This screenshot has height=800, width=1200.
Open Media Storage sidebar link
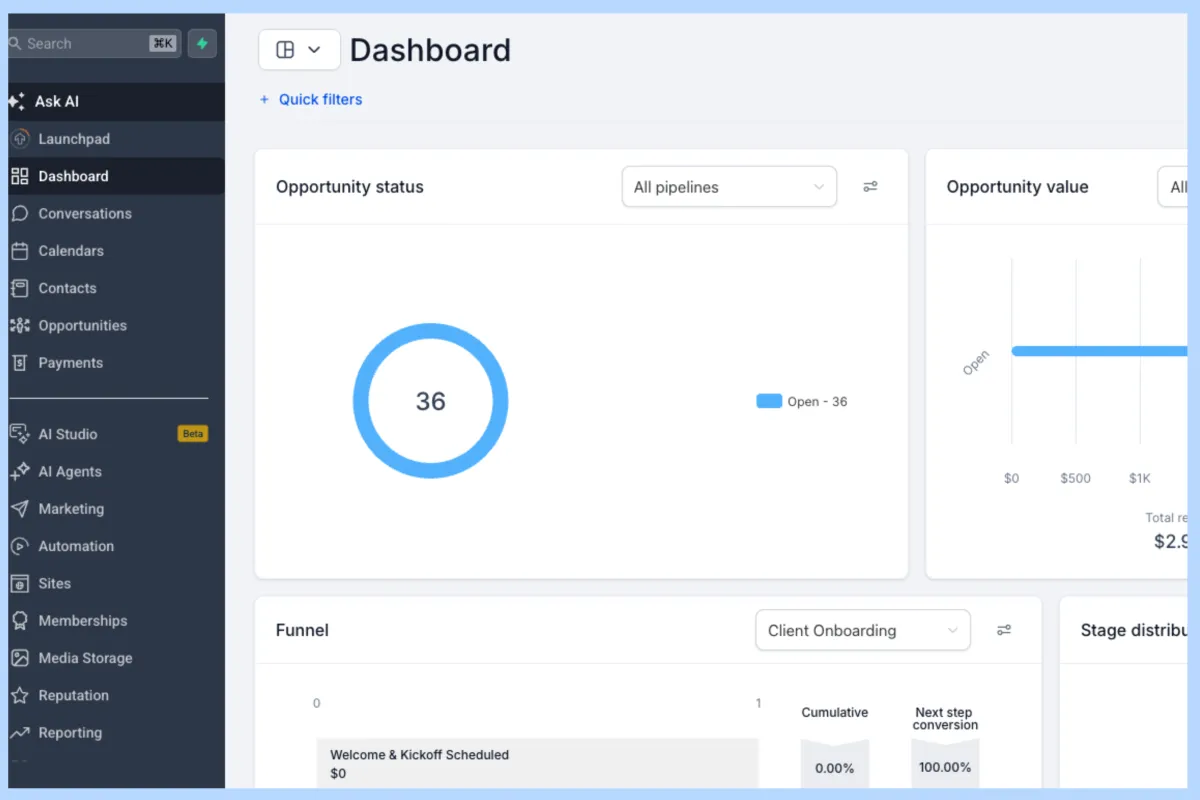[x=116, y=658]
